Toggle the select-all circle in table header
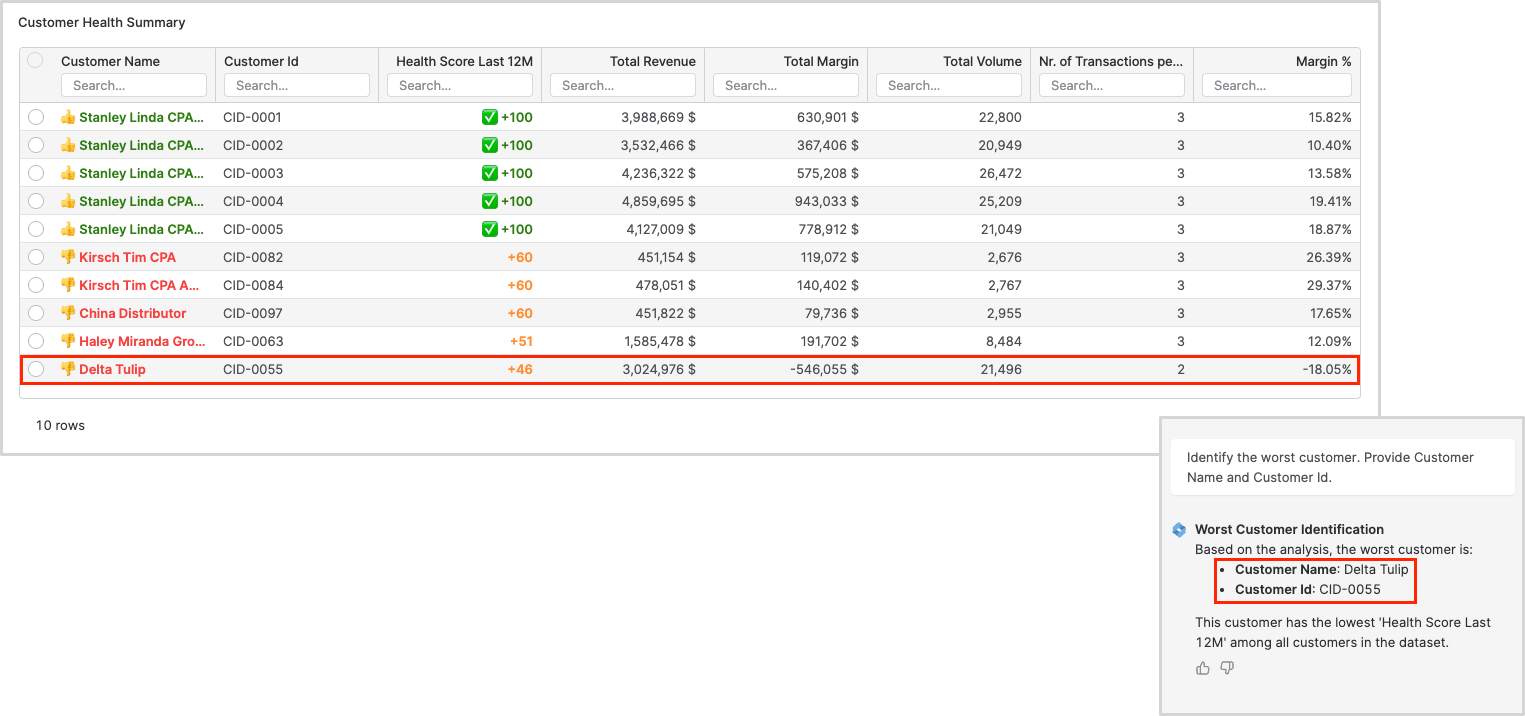 tap(36, 60)
